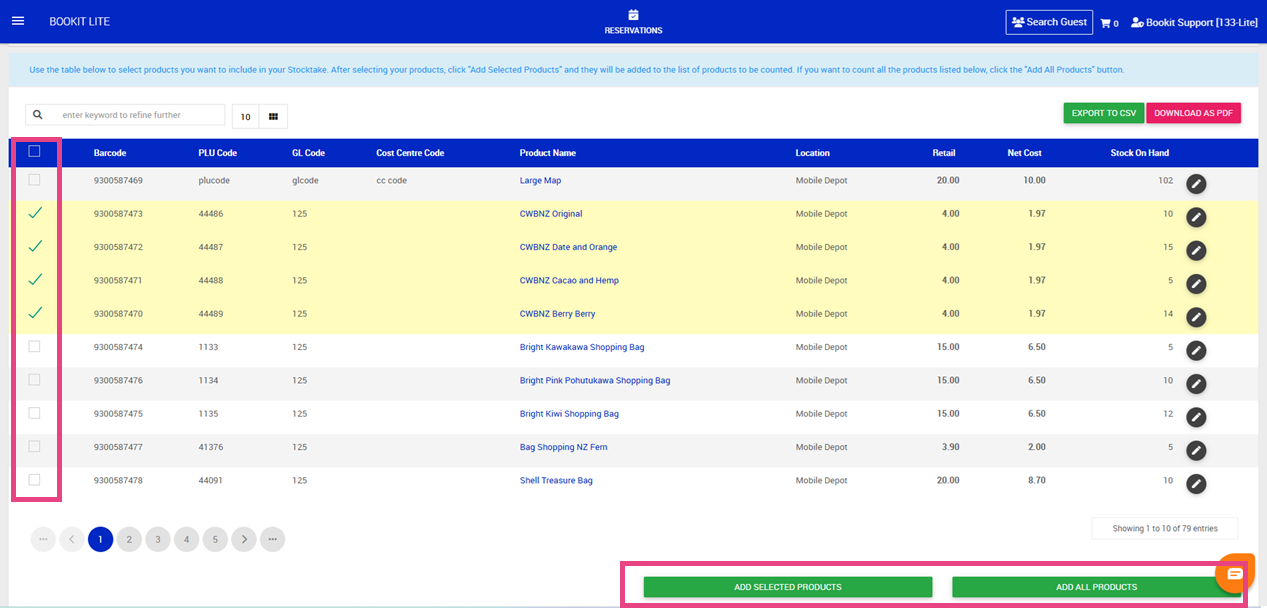Select current page 1 button
The image size is (1267, 608).
(100, 539)
